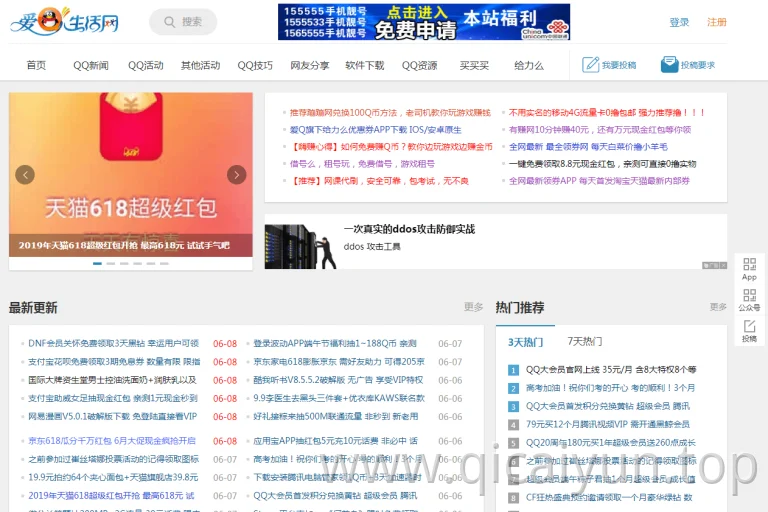Click the 登录 link

pyautogui.click(x=679, y=22)
